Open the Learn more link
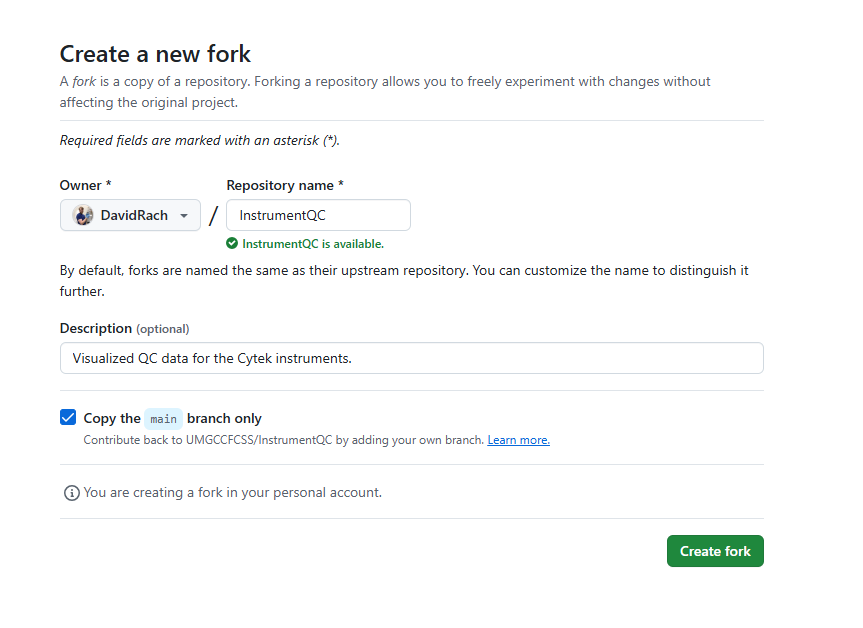Screen dimensions: 863x628 pos(518,440)
